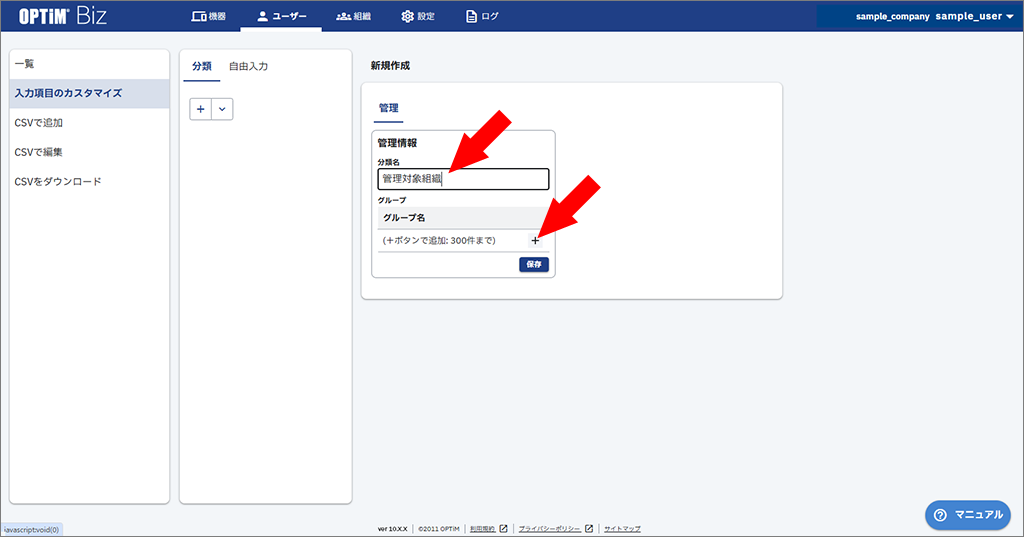Viewport: 1024px width, 537px height.
Task: Open the ログ log menu
Action: click(x=482, y=16)
